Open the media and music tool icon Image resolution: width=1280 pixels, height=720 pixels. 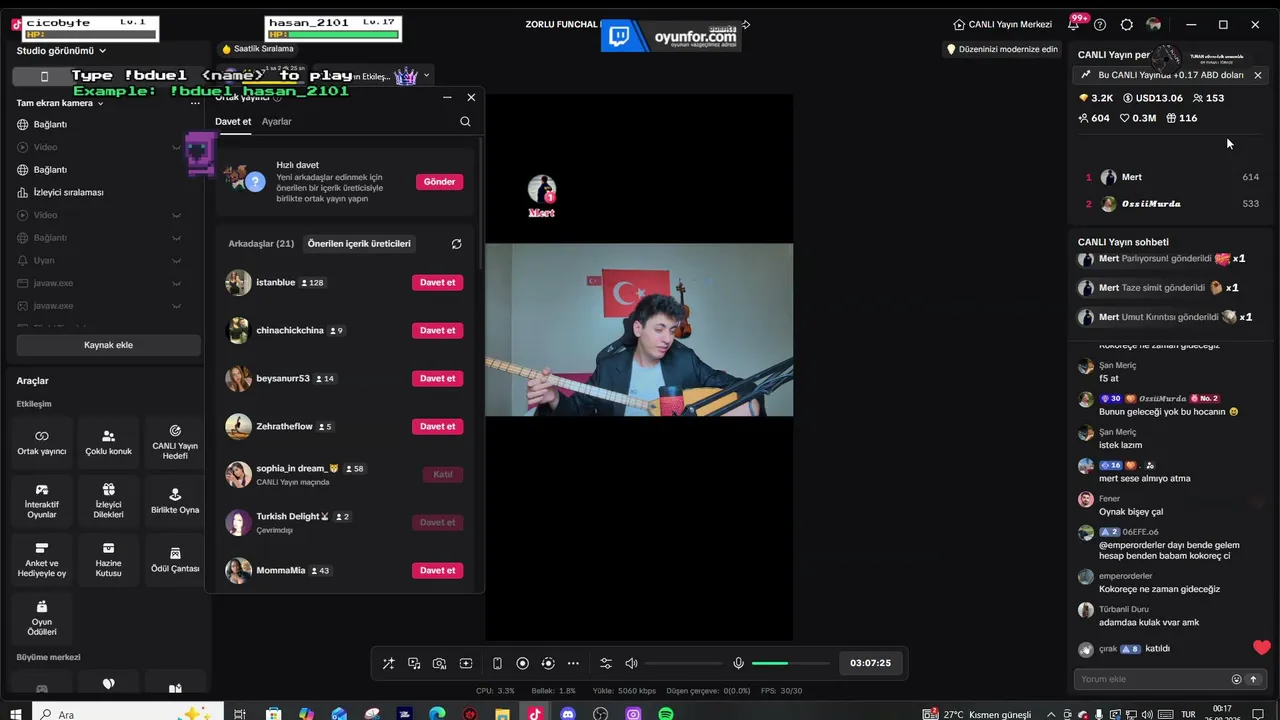point(414,663)
